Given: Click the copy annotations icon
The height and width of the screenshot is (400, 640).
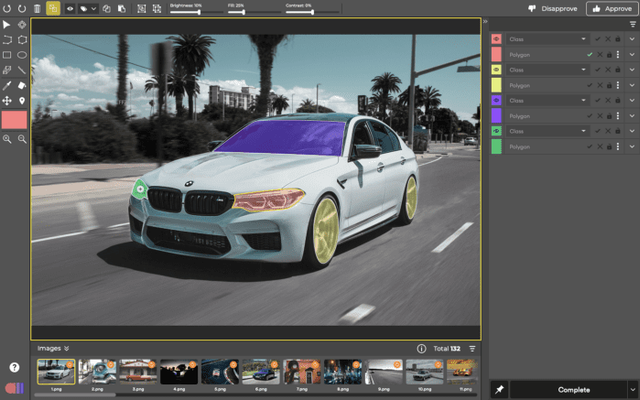Looking at the screenshot, I should coord(107,9).
